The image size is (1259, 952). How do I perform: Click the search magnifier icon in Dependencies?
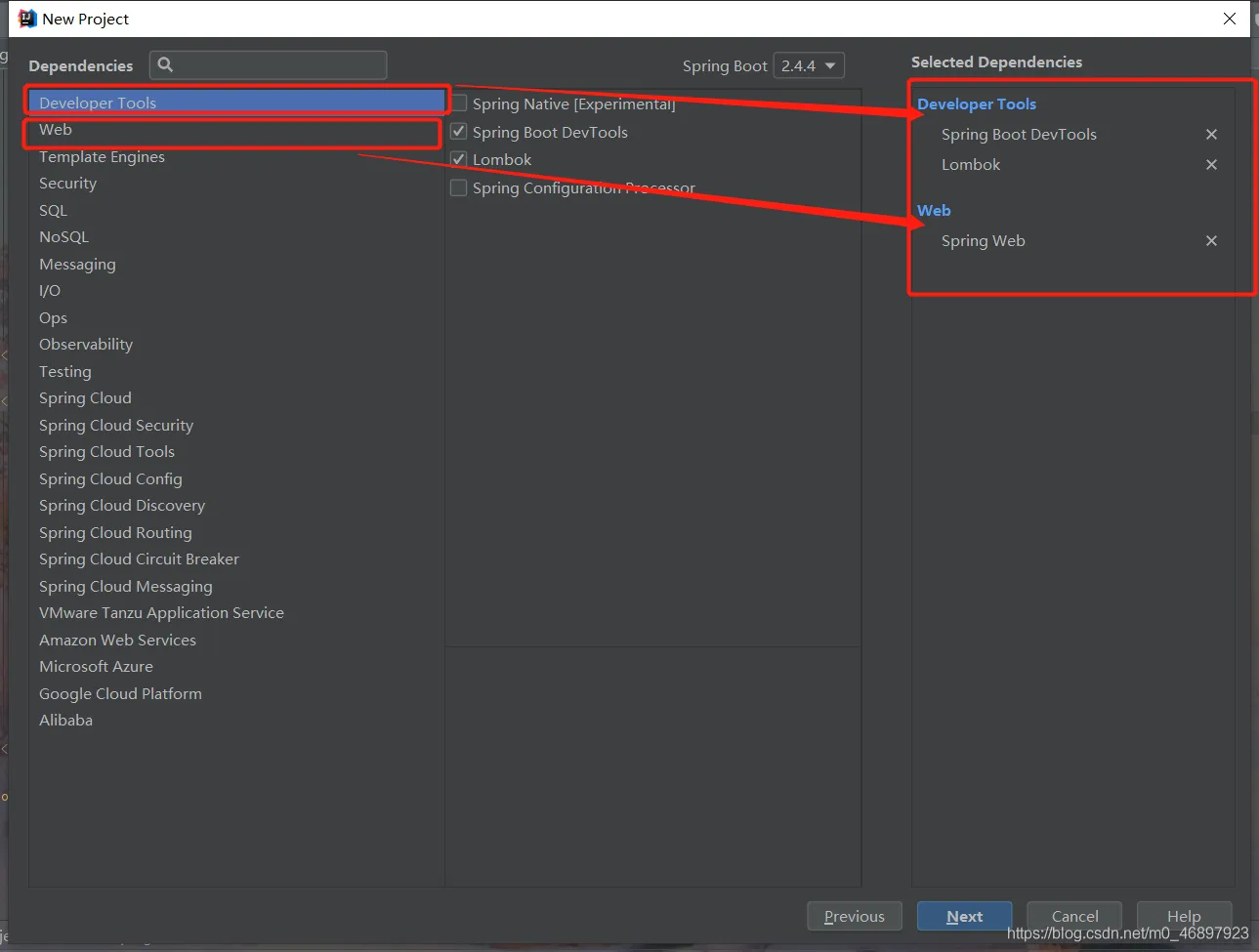166,64
